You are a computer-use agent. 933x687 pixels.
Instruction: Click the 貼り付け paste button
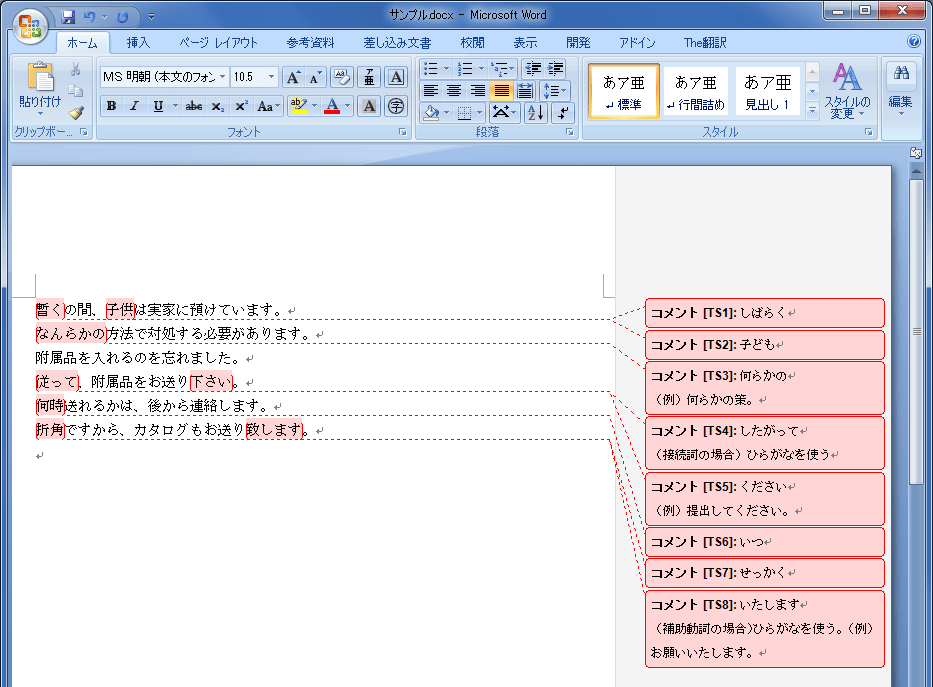pos(40,88)
